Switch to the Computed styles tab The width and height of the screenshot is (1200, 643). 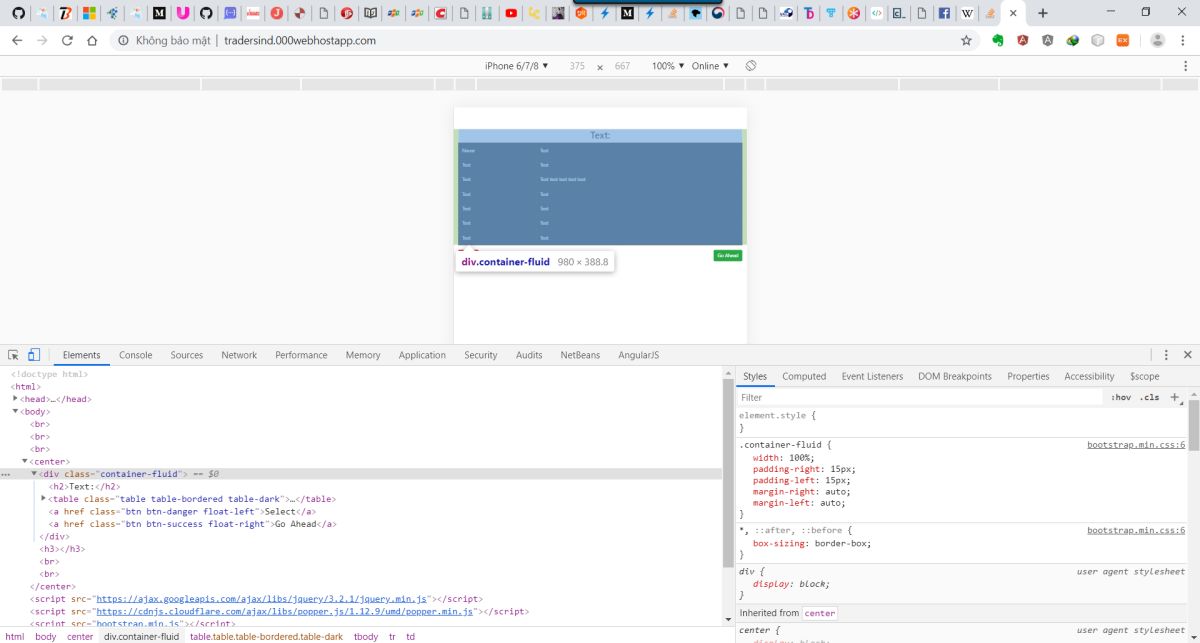(x=804, y=376)
